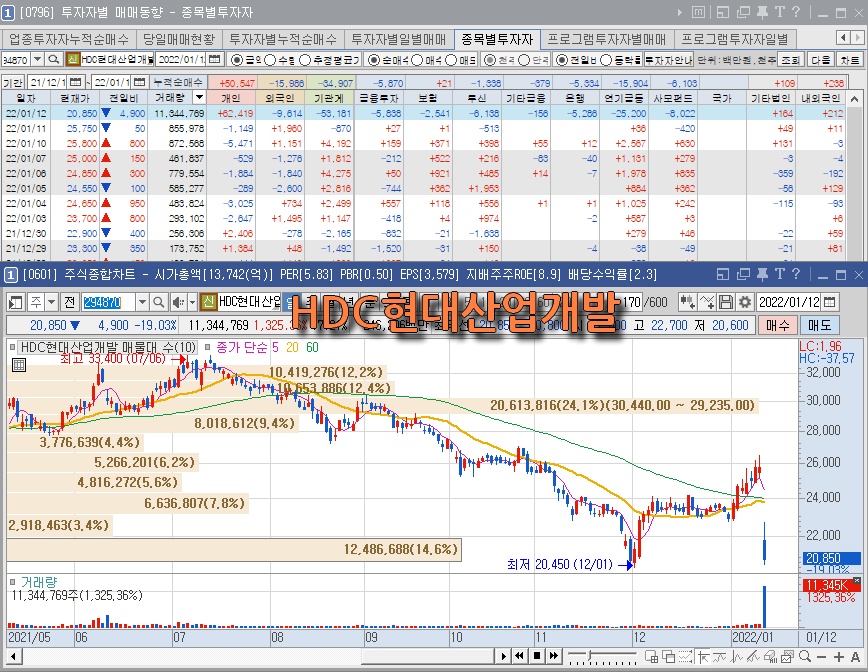868x672 pixels.
Task: Open 프로그램투자자별매매 tab
Action: click(x=607, y=39)
